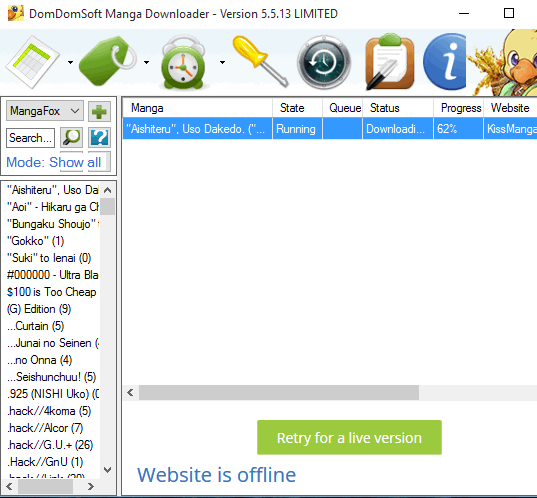Click the blue question mark help button

point(99,138)
